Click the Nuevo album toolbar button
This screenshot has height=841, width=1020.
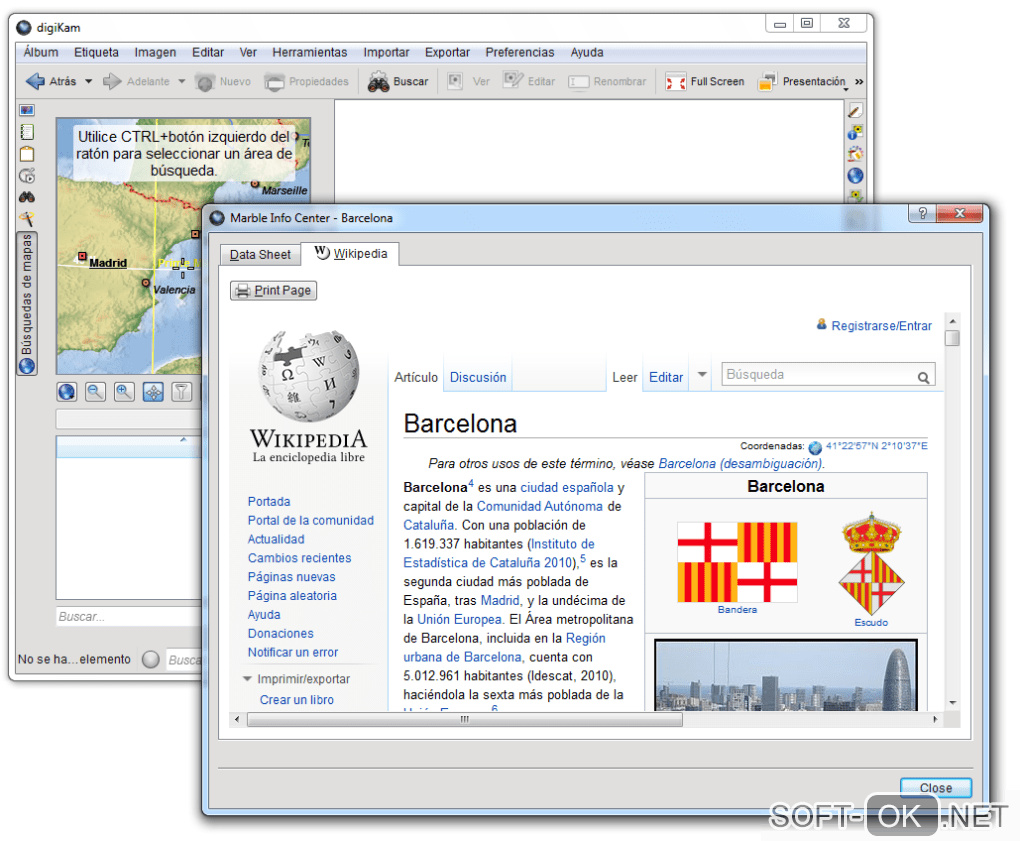tap(223, 81)
